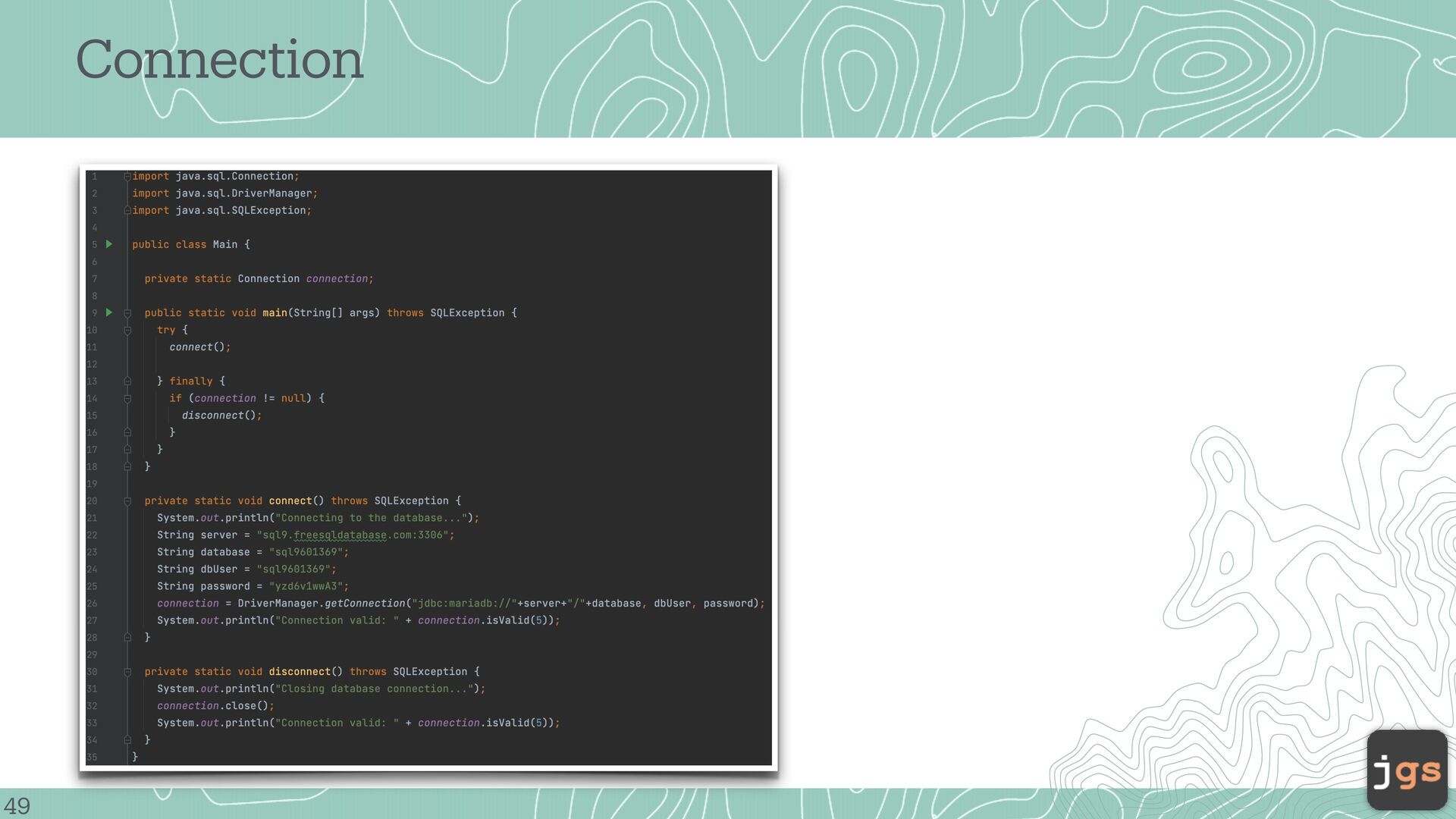
Task: Click the run arrow beside main method
Action: click(109, 312)
